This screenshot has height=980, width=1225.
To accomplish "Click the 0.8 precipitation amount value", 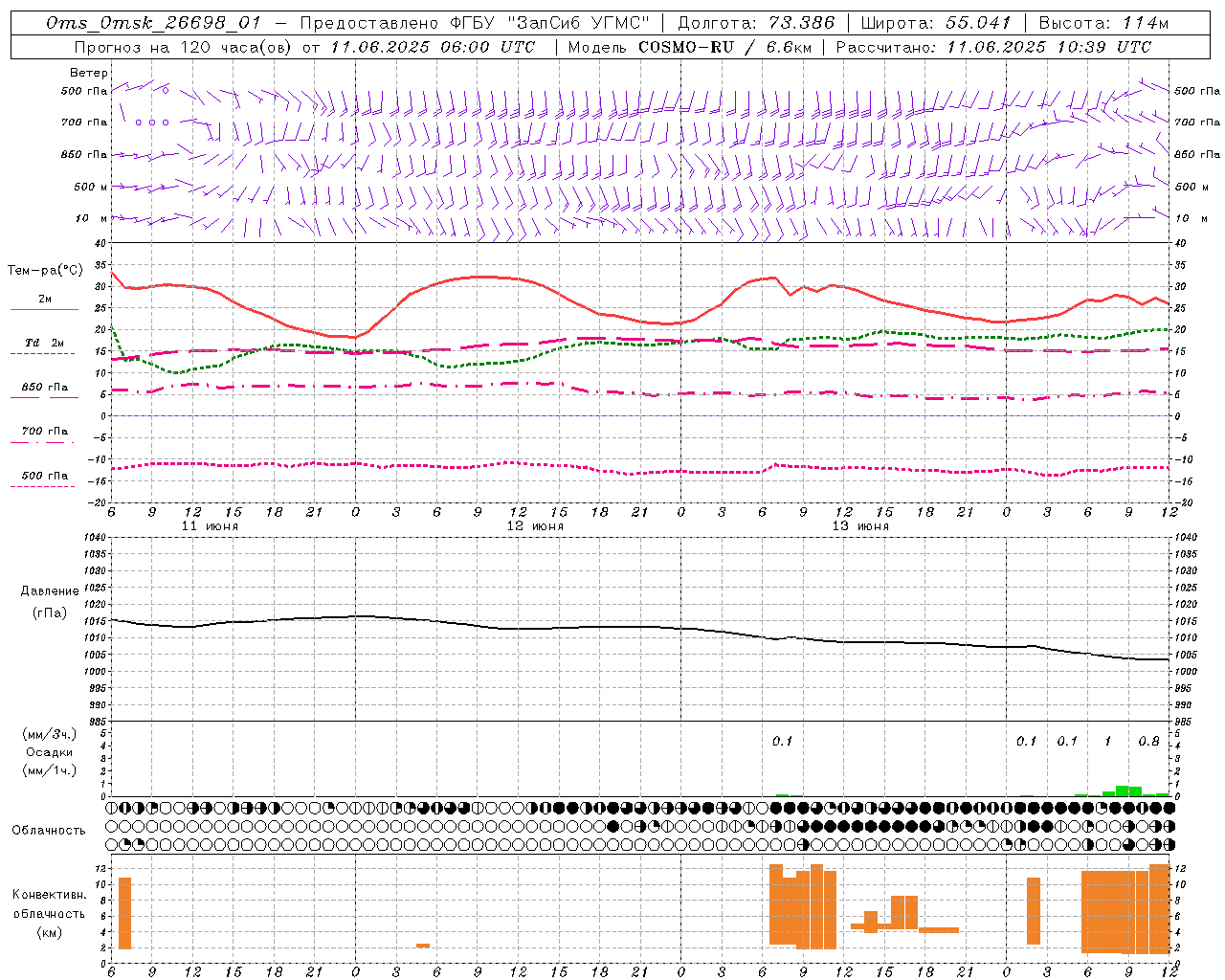I will [x=1149, y=741].
